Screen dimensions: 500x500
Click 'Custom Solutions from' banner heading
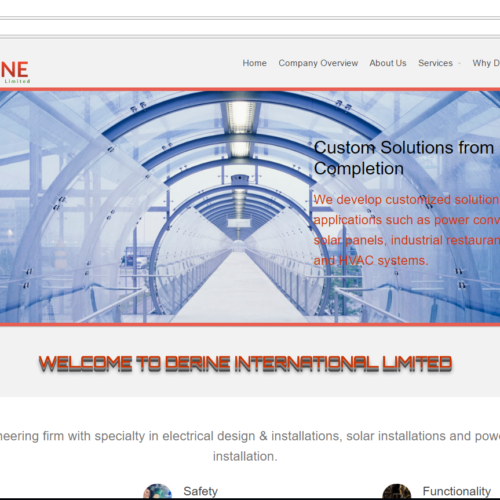[404, 148]
